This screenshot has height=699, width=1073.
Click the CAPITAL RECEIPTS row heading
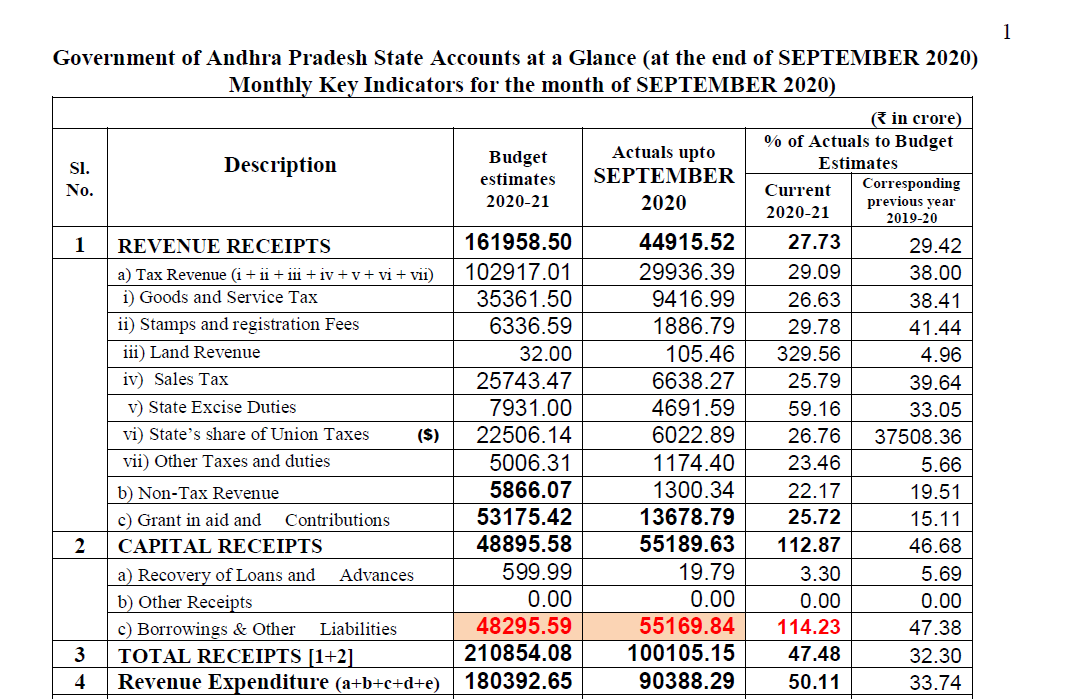pyautogui.click(x=220, y=546)
